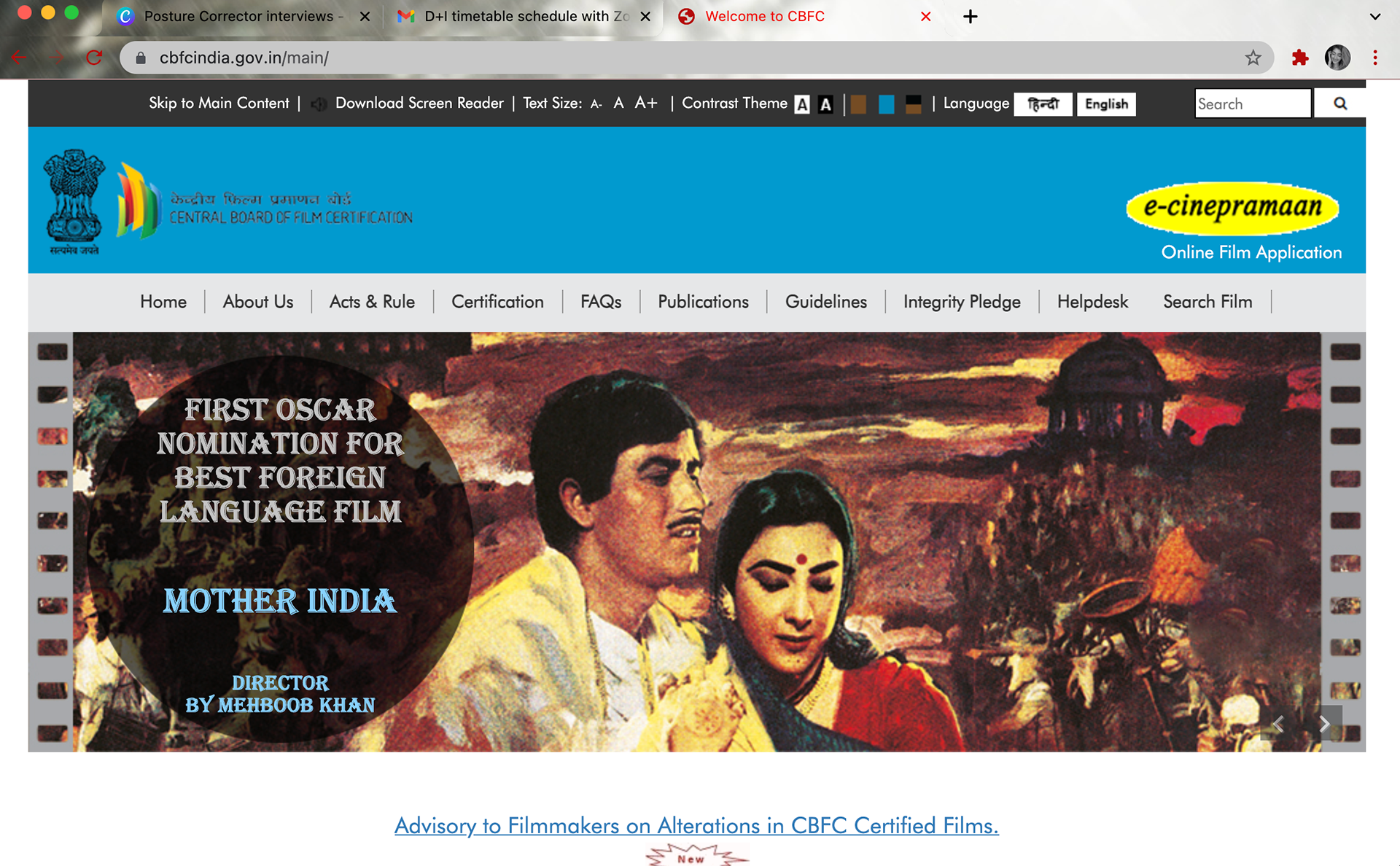Viewport: 1400px width, 866px height.
Task: Switch language to Hindi
Action: coord(1043,104)
